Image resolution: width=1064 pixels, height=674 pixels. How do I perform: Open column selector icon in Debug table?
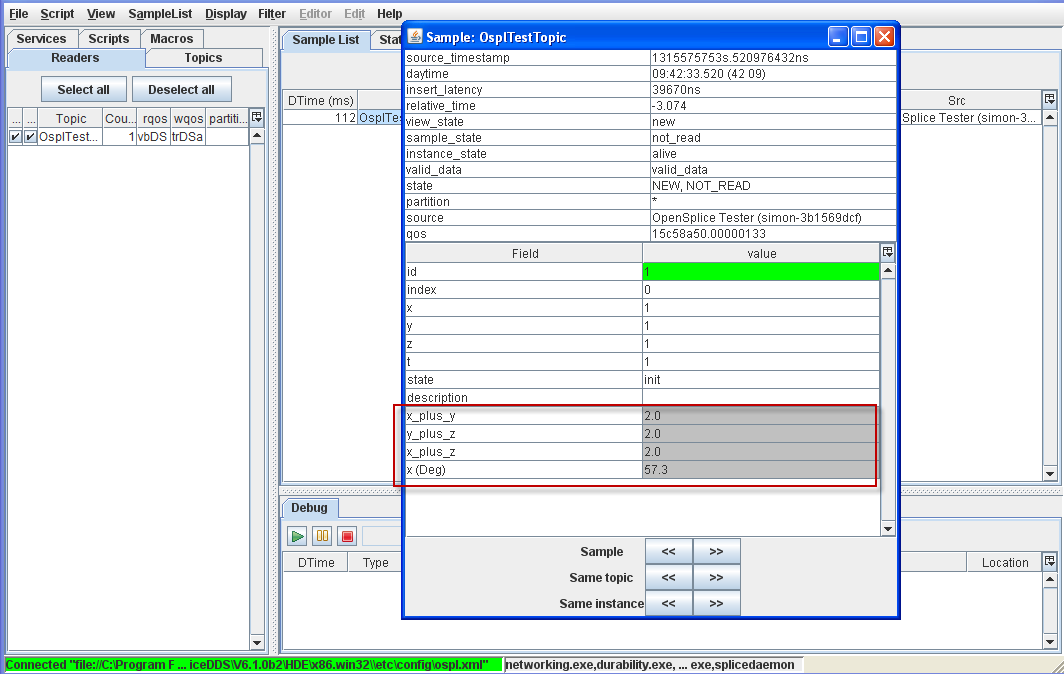click(1050, 561)
